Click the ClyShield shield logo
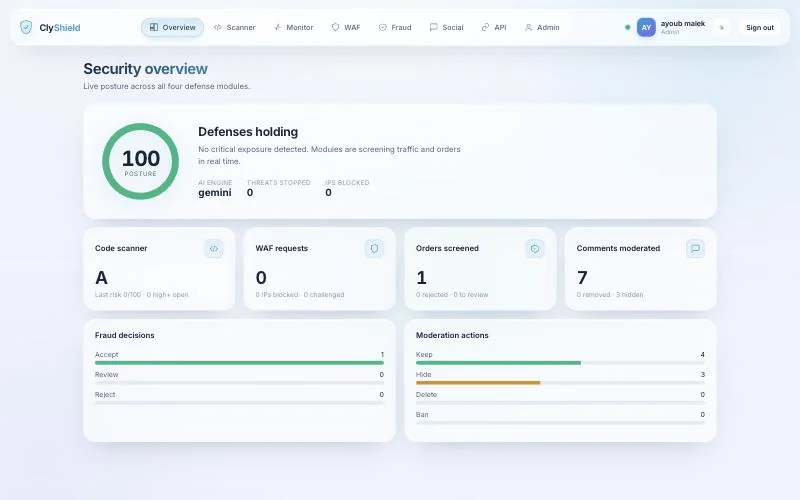 pyautogui.click(x=26, y=27)
